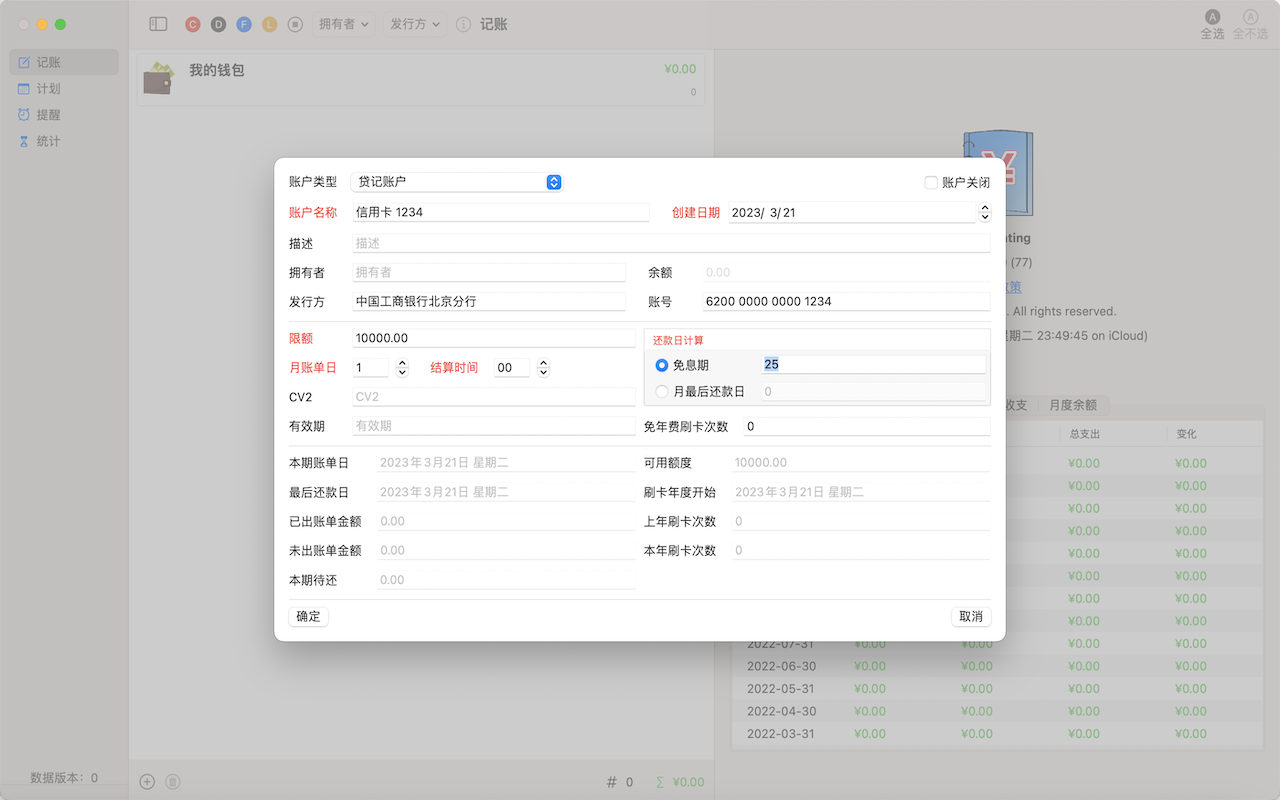The image size is (1280, 800).
Task: Select the 我的钱包 account row
Action: pyautogui.click(x=420, y=79)
